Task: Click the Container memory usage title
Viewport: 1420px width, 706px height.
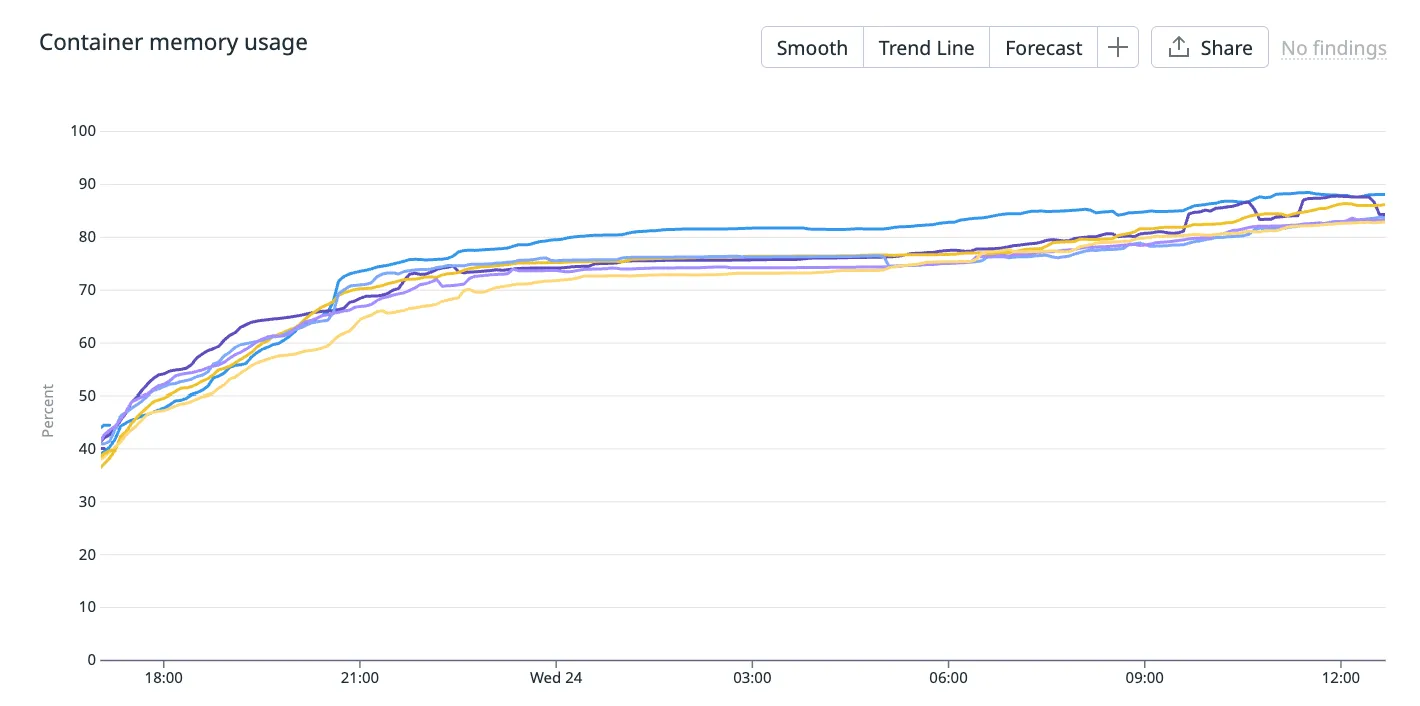Action: (173, 42)
